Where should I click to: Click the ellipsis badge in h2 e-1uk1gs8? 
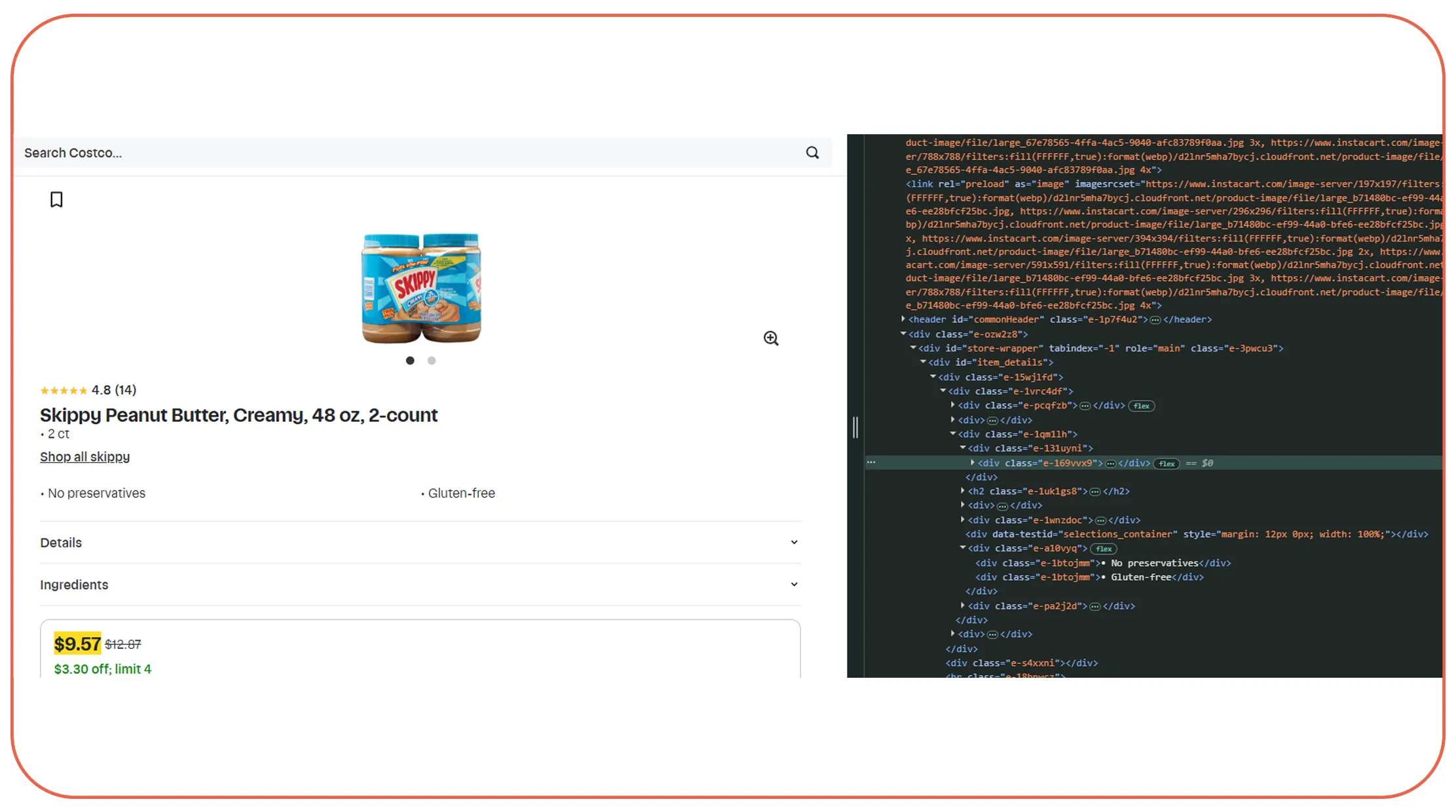pos(1095,492)
